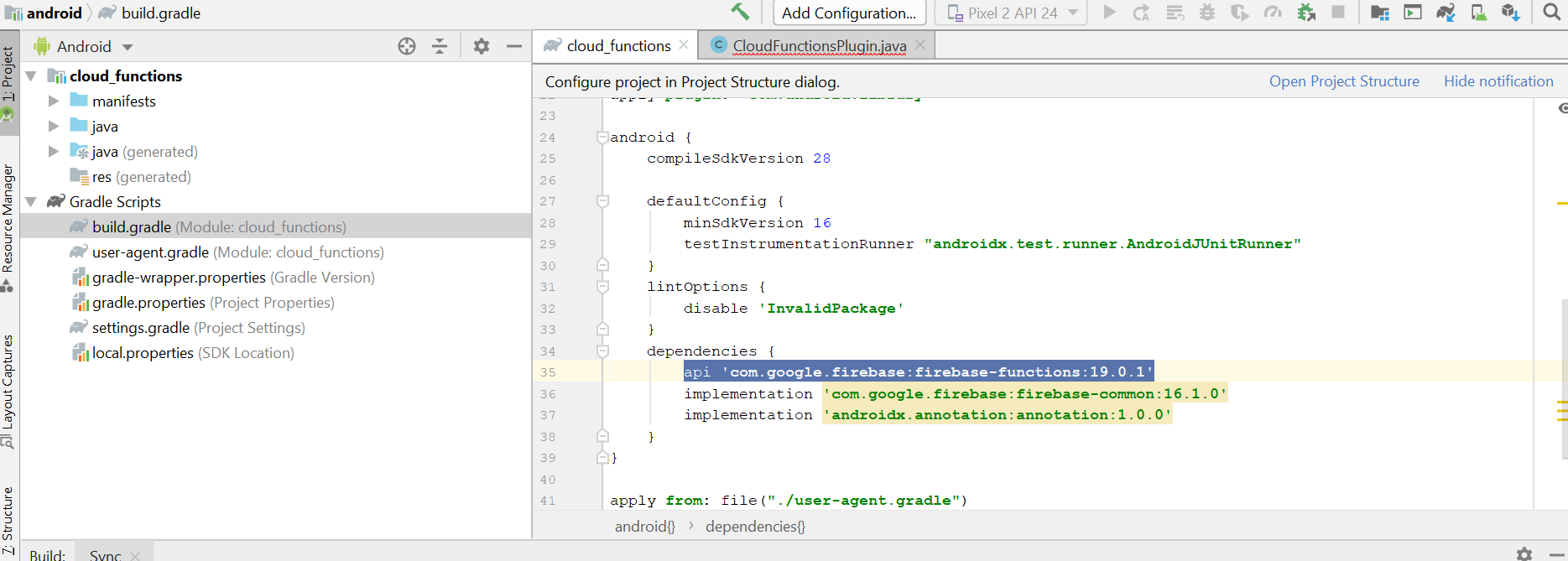Screen dimensions: 1568x561
Task: Click the Stop square icon
Action: click(x=1339, y=13)
